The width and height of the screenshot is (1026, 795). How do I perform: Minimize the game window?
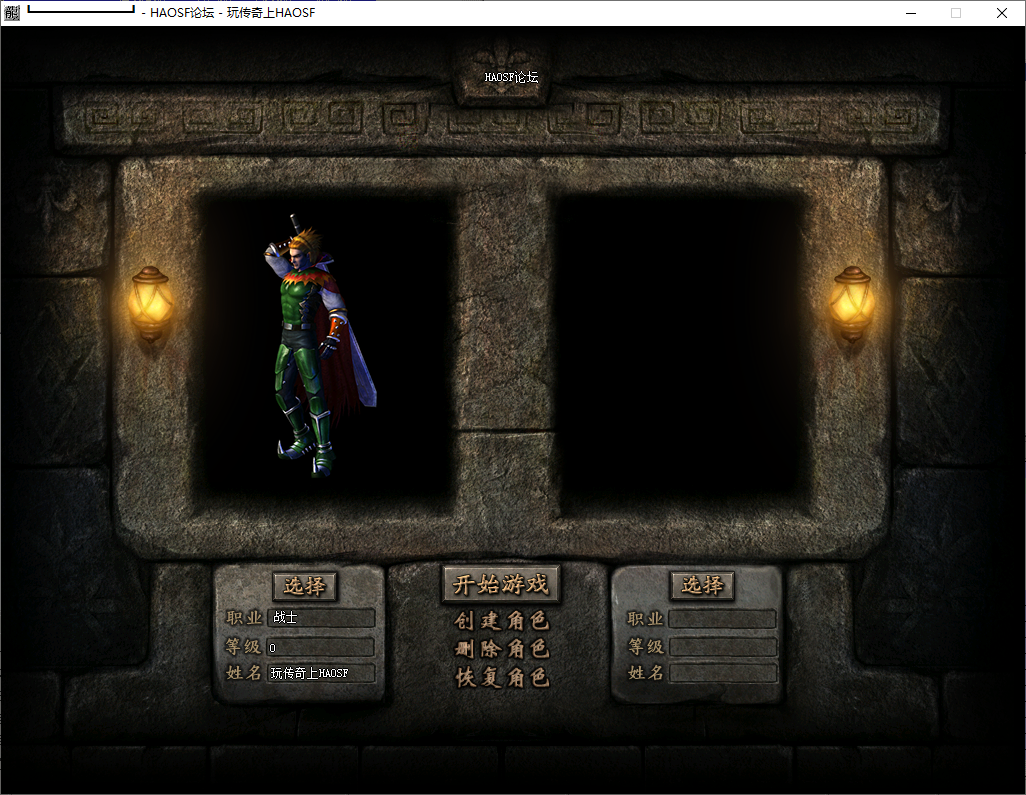coord(910,13)
